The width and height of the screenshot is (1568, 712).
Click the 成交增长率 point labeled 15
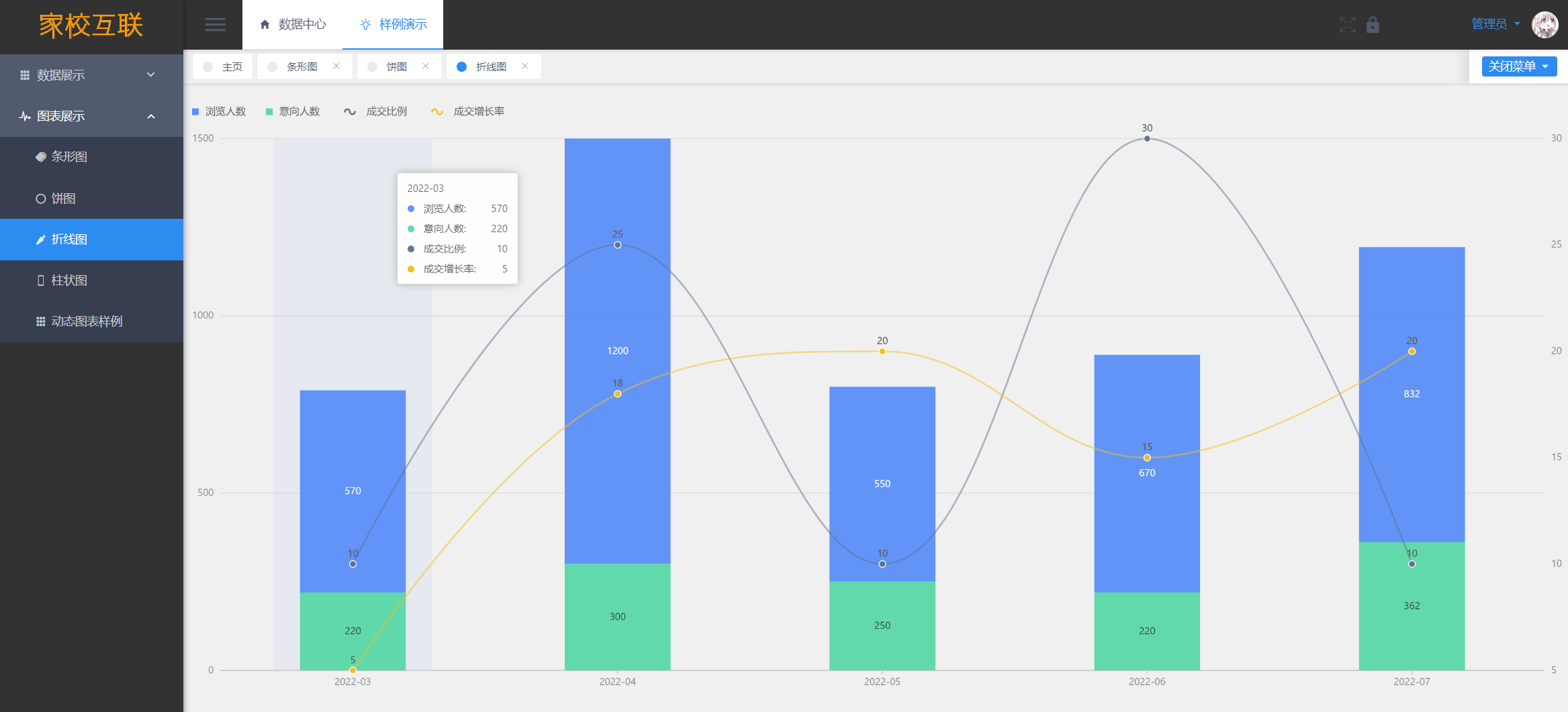click(x=1147, y=458)
